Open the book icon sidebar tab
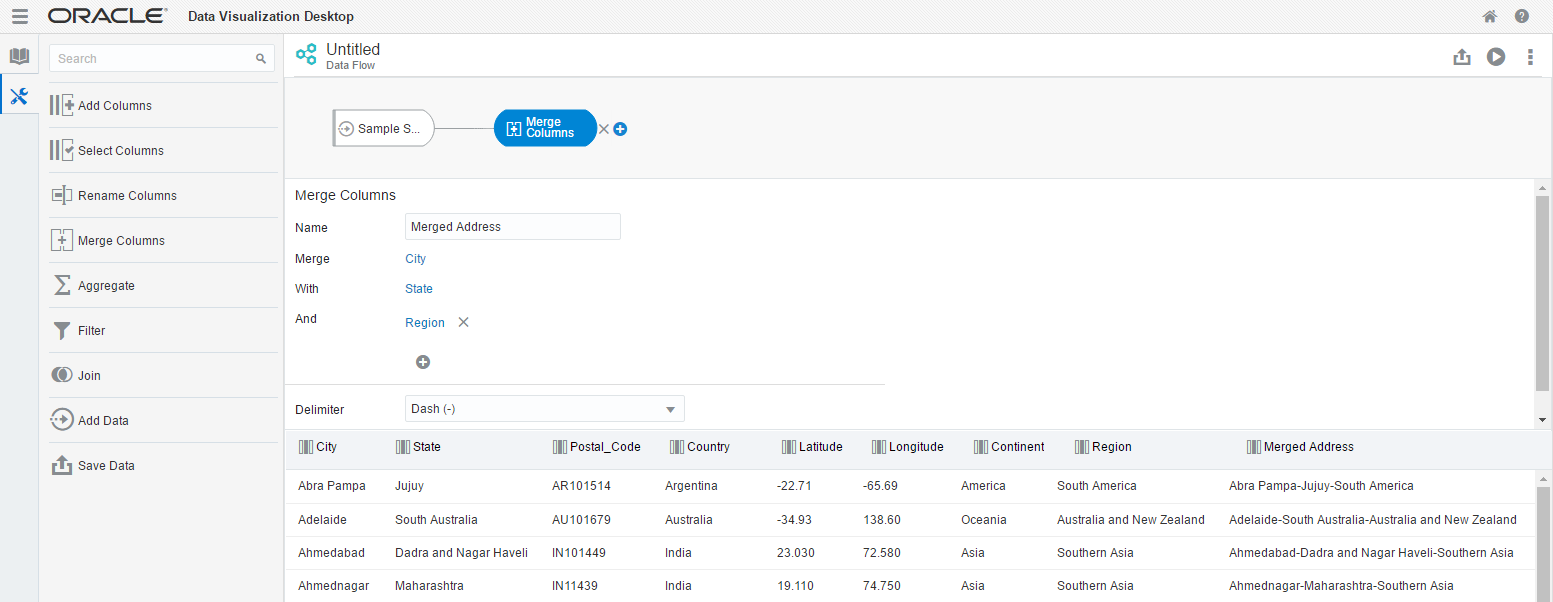 click(x=19, y=56)
